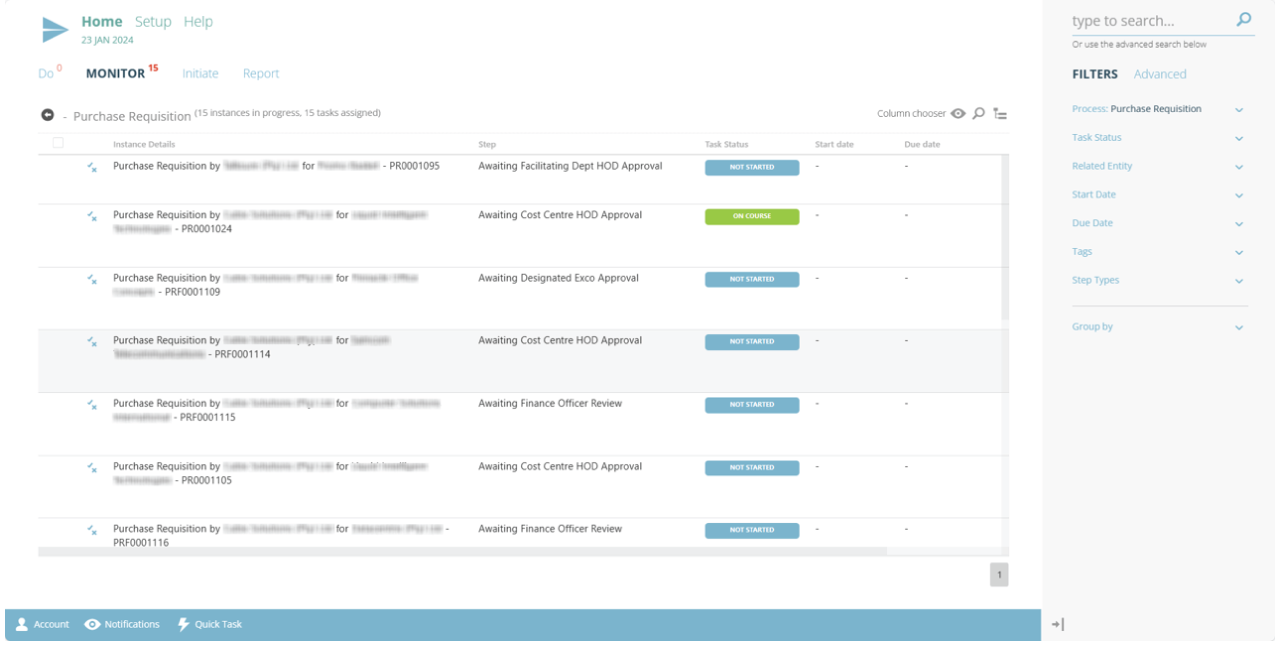This screenshot has height=646, width=1280.
Task: Collapse the sidebar with the arrow icon
Action: point(1058,624)
